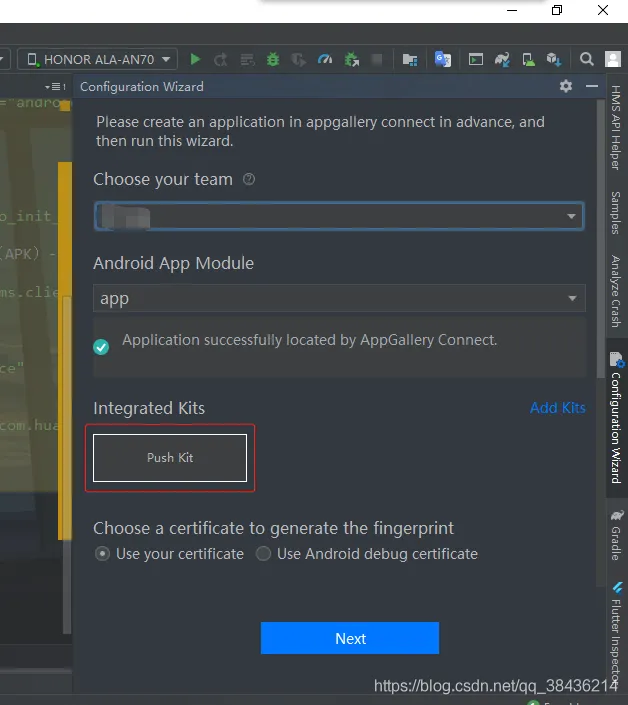Click the Apply Changes and Restart Activity icon
The image size is (628, 705).
[221, 59]
